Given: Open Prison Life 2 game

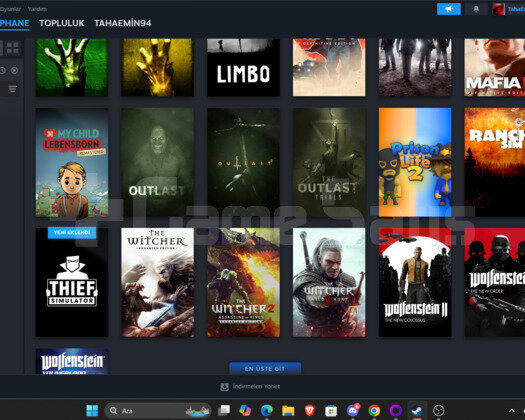Looking at the screenshot, I should coord(415,162).
